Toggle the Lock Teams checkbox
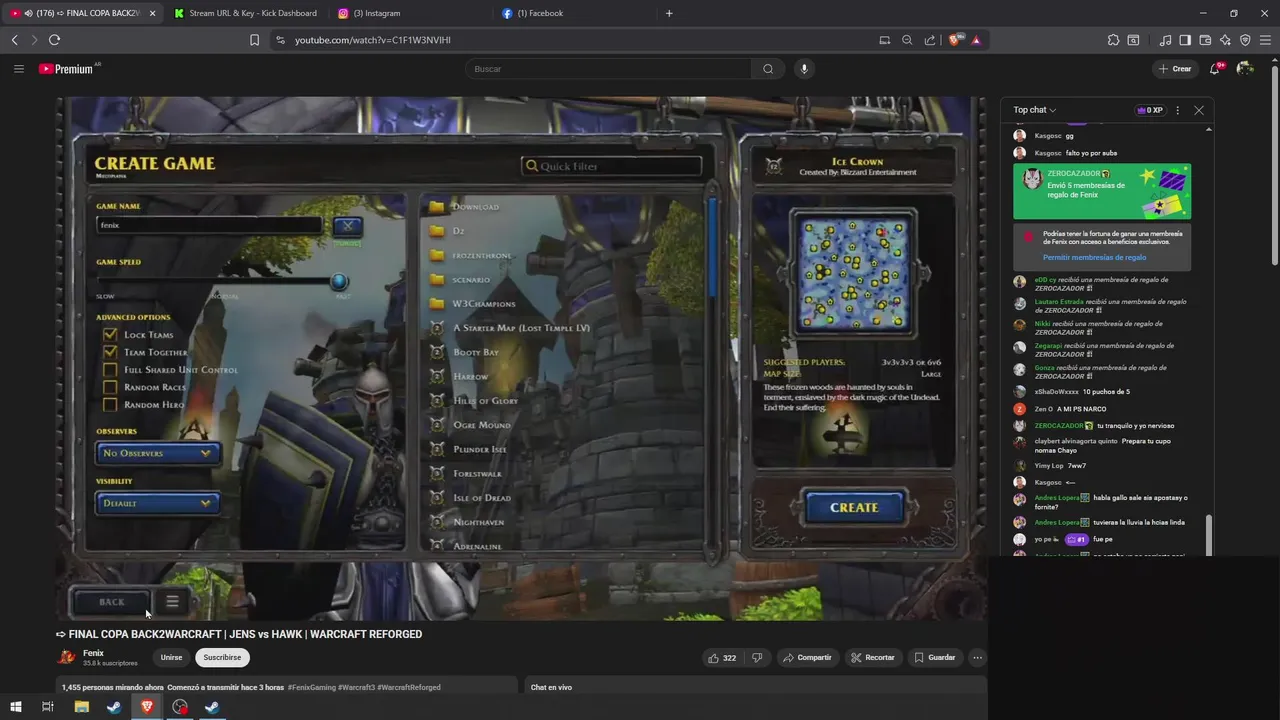 pyautogui.click(x=110, y=335)
